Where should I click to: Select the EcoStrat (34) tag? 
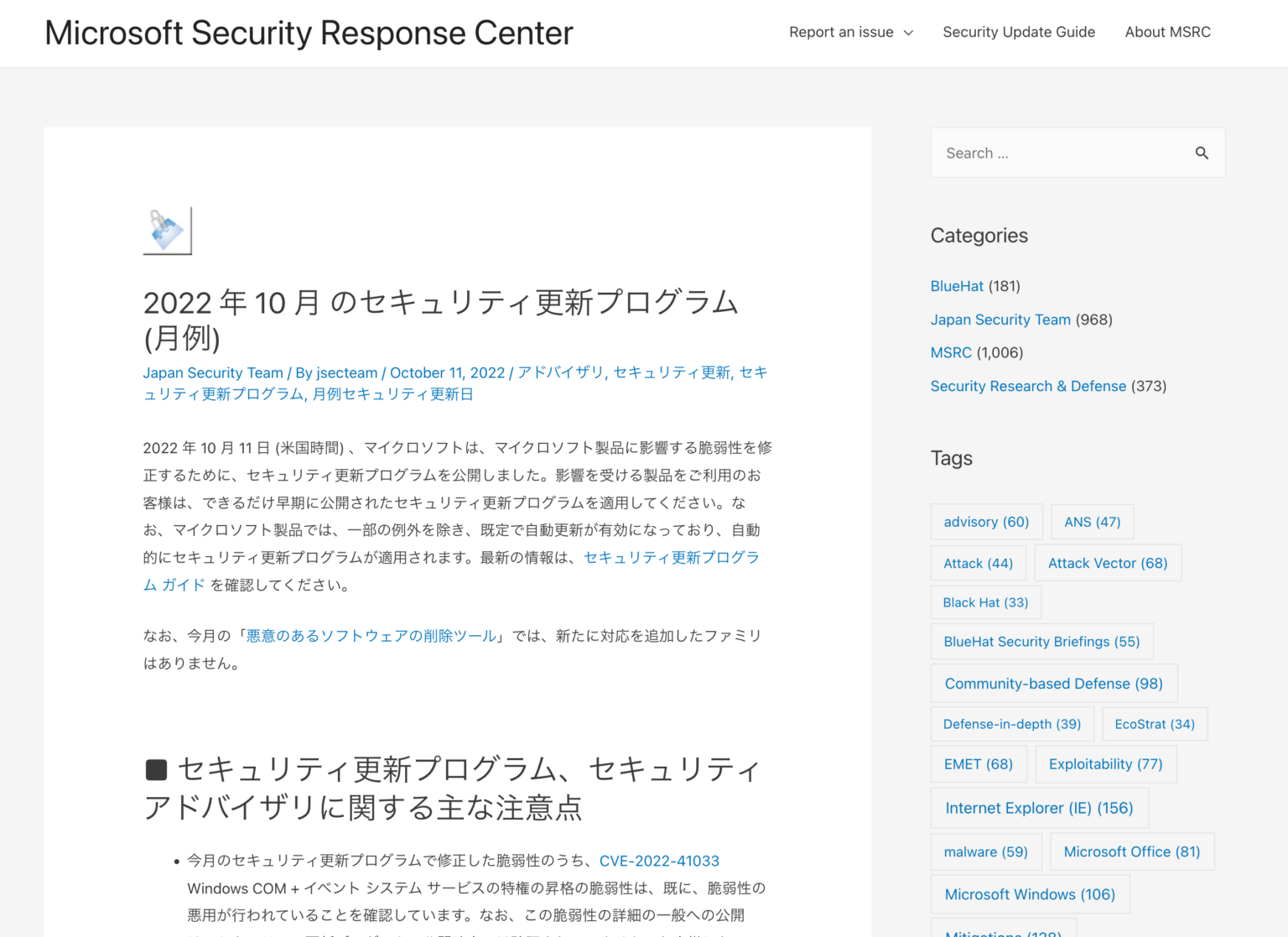(x=1154, y=724)
